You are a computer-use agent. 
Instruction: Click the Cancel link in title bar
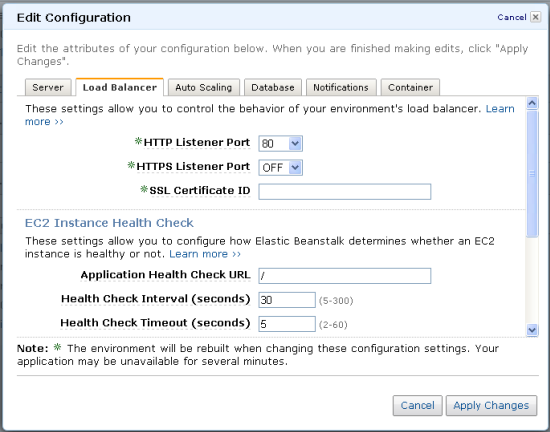click(512, 17)
